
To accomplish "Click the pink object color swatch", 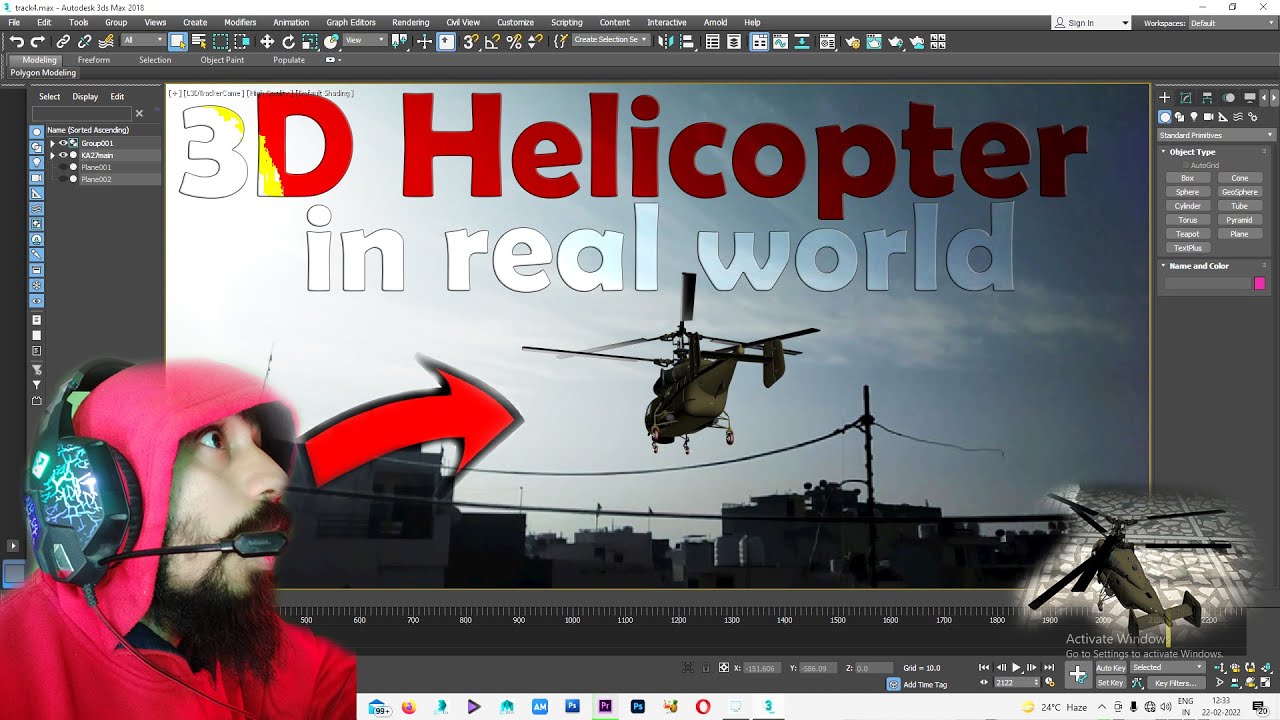I will point(1260,284).
